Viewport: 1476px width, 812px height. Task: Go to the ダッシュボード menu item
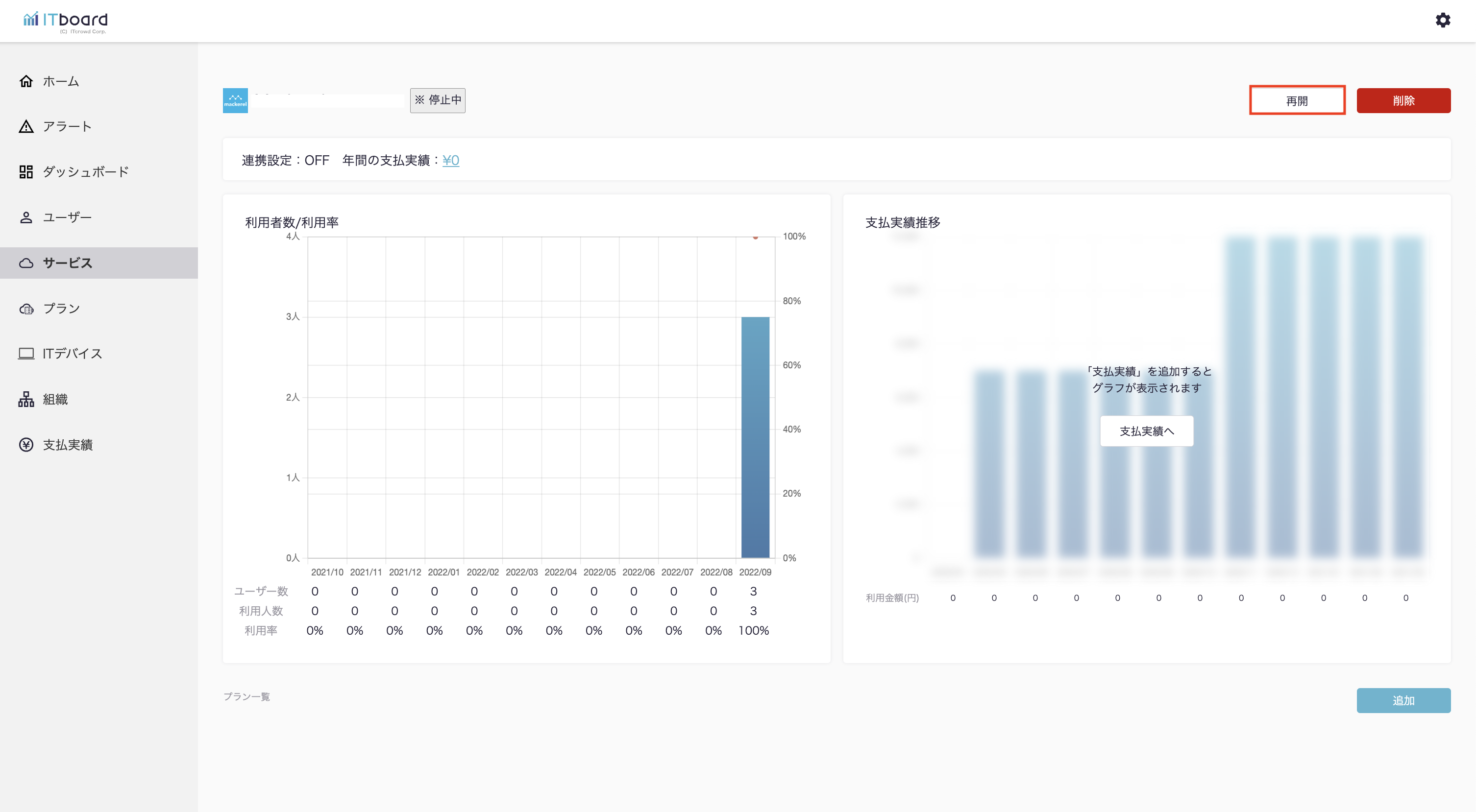pyautogui.click(x=85, y=172)
